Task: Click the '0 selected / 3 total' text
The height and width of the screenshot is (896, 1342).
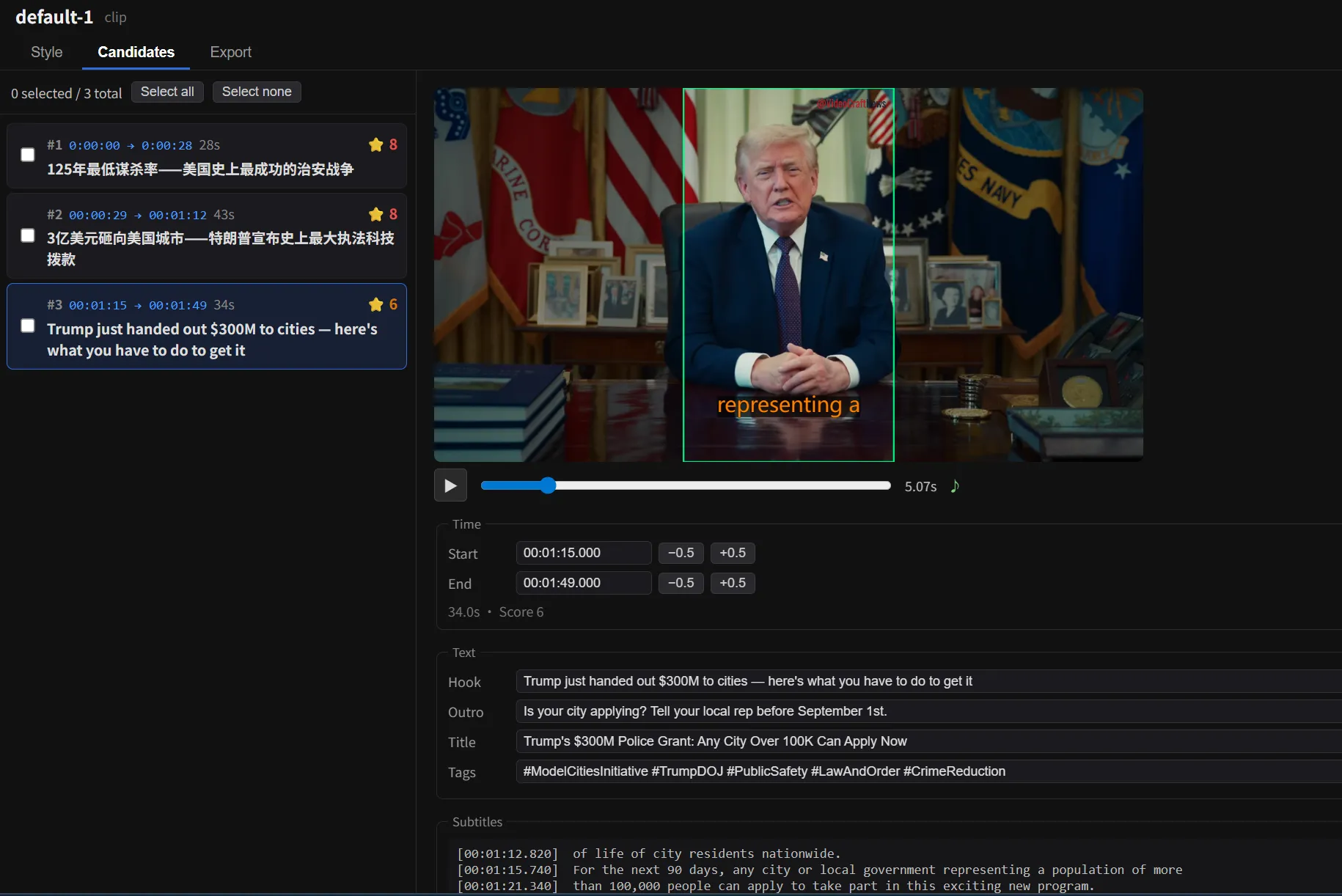Action: [67, 93]
